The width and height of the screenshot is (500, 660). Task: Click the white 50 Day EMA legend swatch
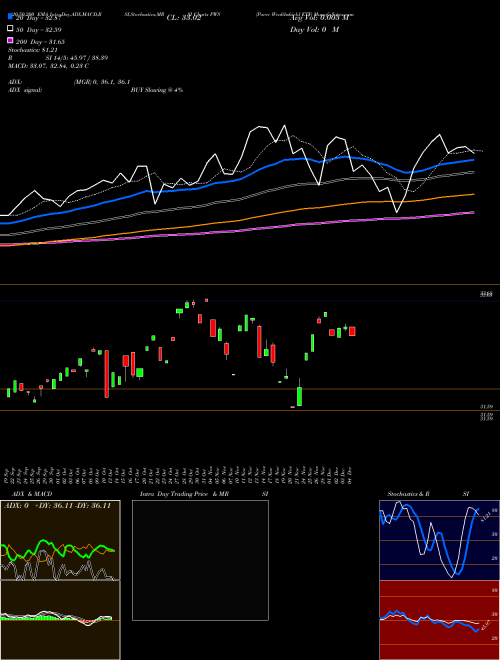pyautogui.click(x=10, y=29)
